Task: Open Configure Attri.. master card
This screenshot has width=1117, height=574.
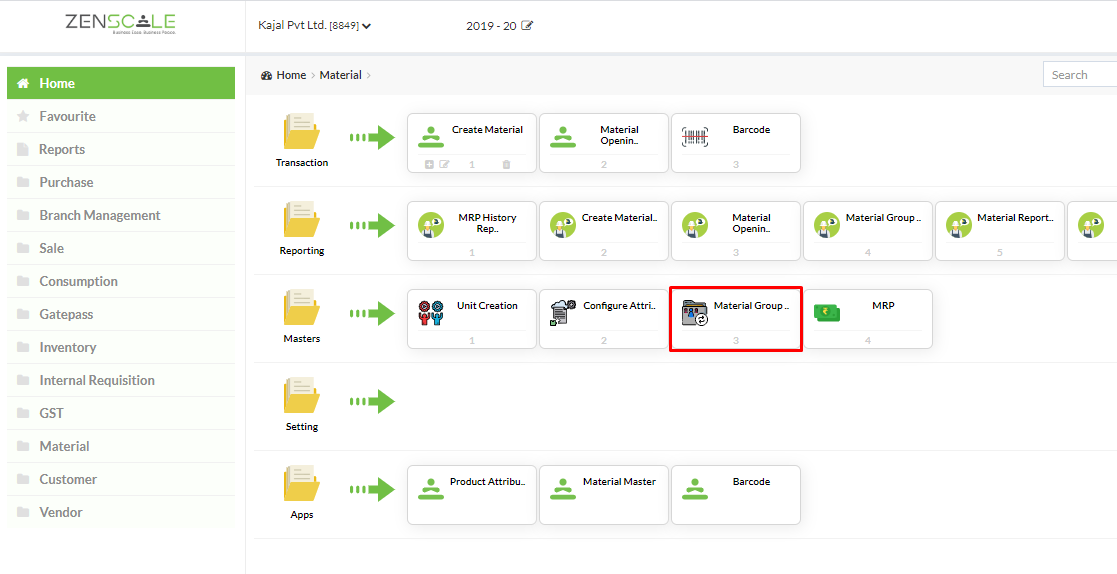Action: tap(603, 319)
